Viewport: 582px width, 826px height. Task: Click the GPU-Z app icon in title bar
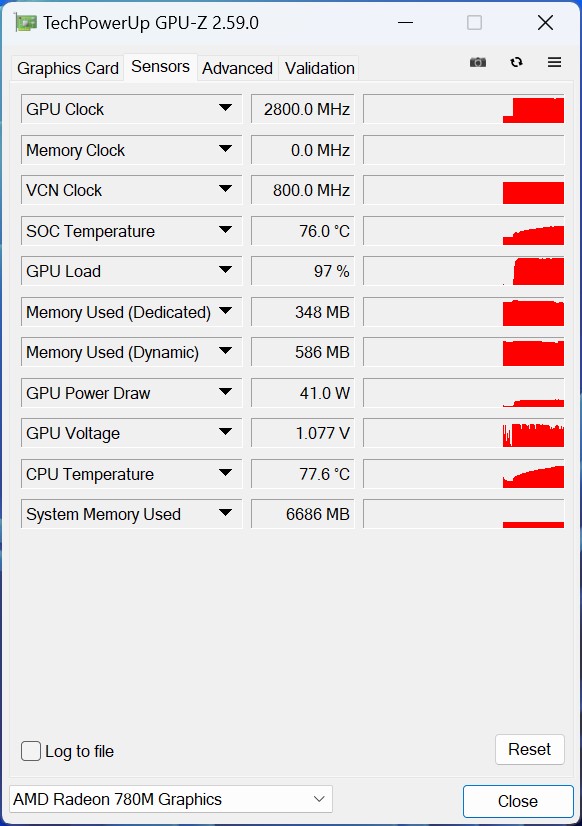(x=25, y=23)
